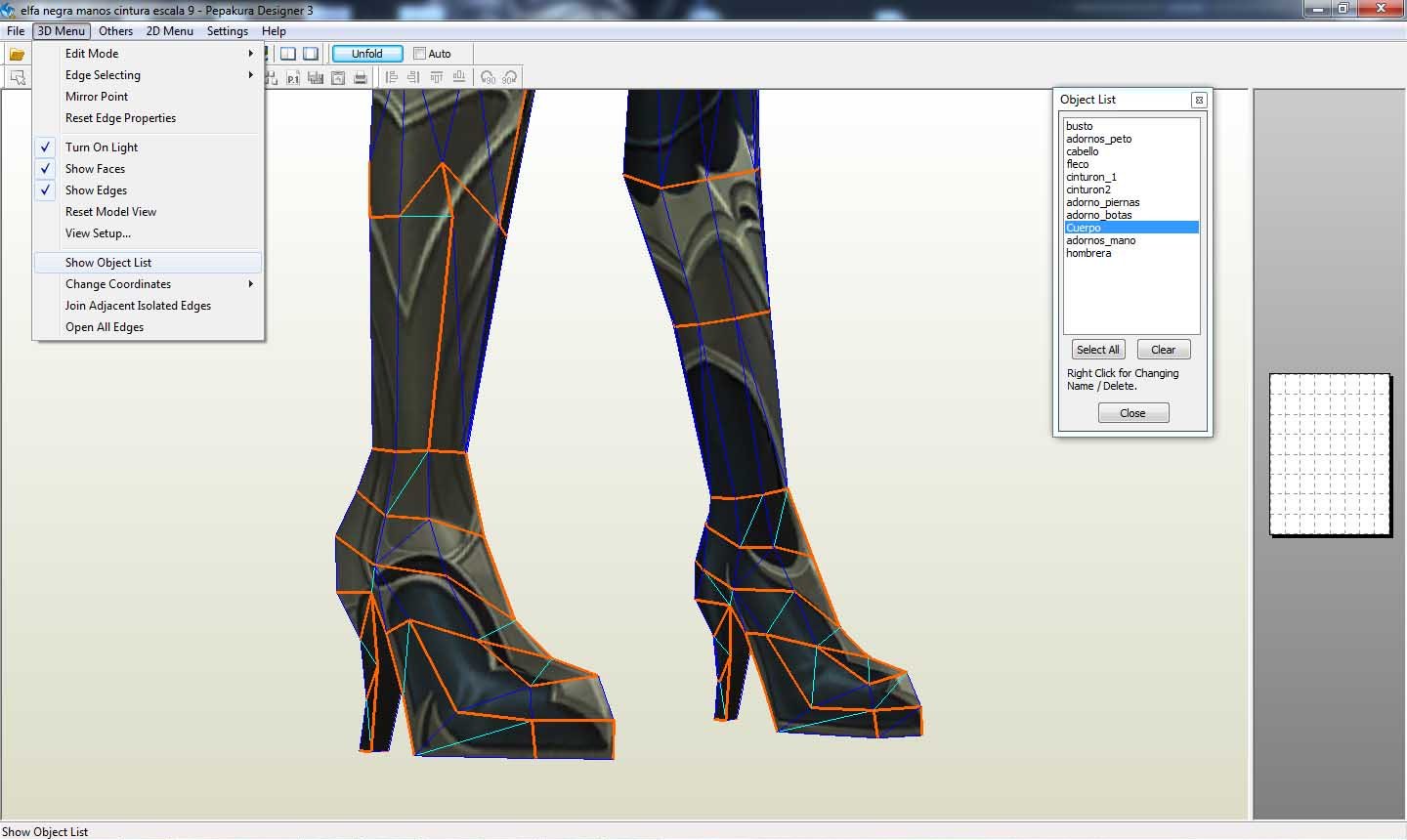The image size is (1407, 840).
Task: Click the Close button in Object List
Action: coord(1133,413)
